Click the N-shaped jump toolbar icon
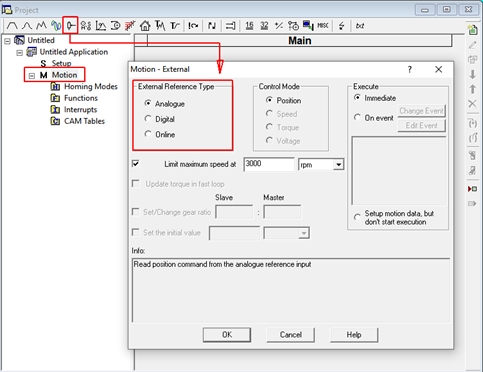The width and height of the screenshot is (483, 372). point(212,26)
